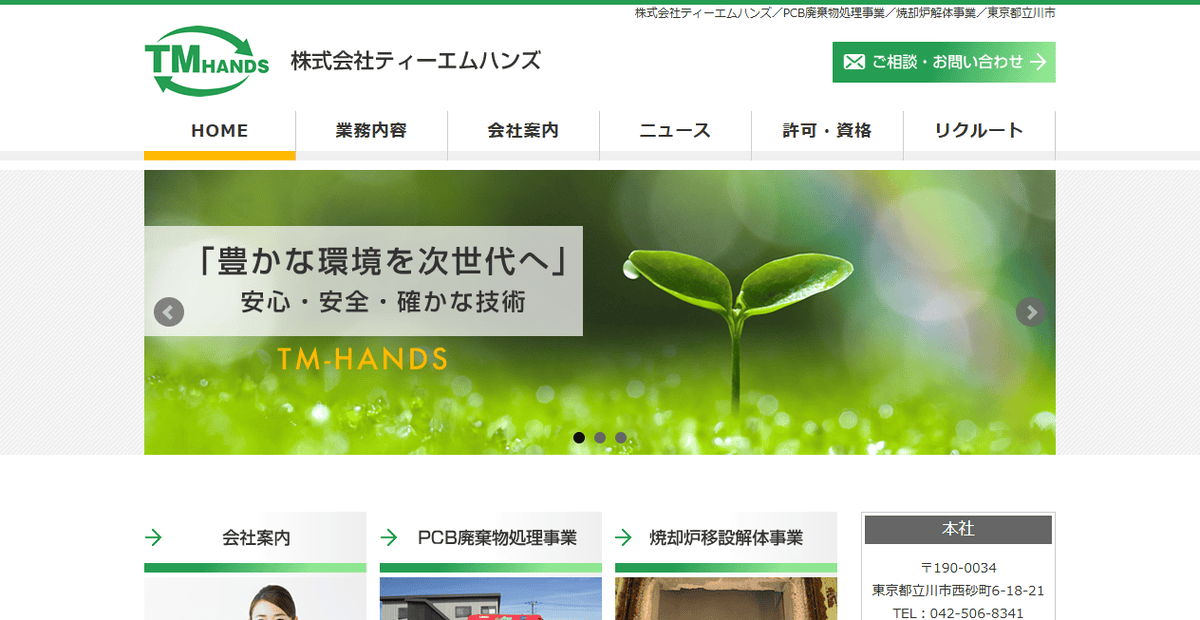
Task: Select the third carousel slide dot
Action: tap(621, 437)
